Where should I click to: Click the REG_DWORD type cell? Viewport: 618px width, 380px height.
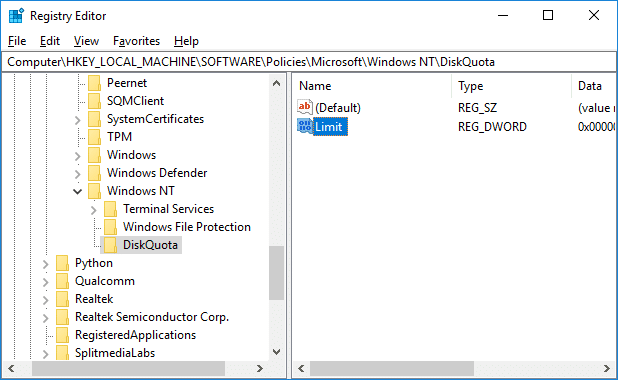coord(492,127)
